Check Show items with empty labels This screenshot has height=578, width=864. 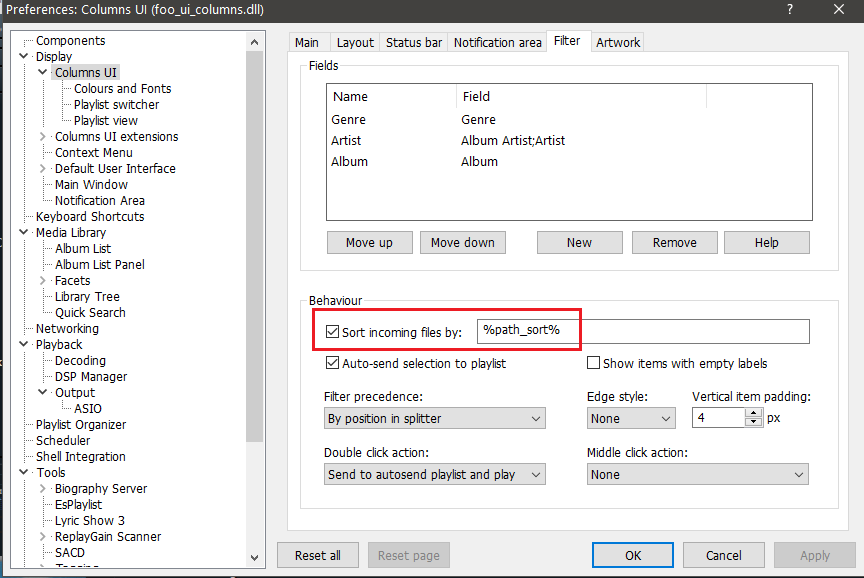pos(594,363)
